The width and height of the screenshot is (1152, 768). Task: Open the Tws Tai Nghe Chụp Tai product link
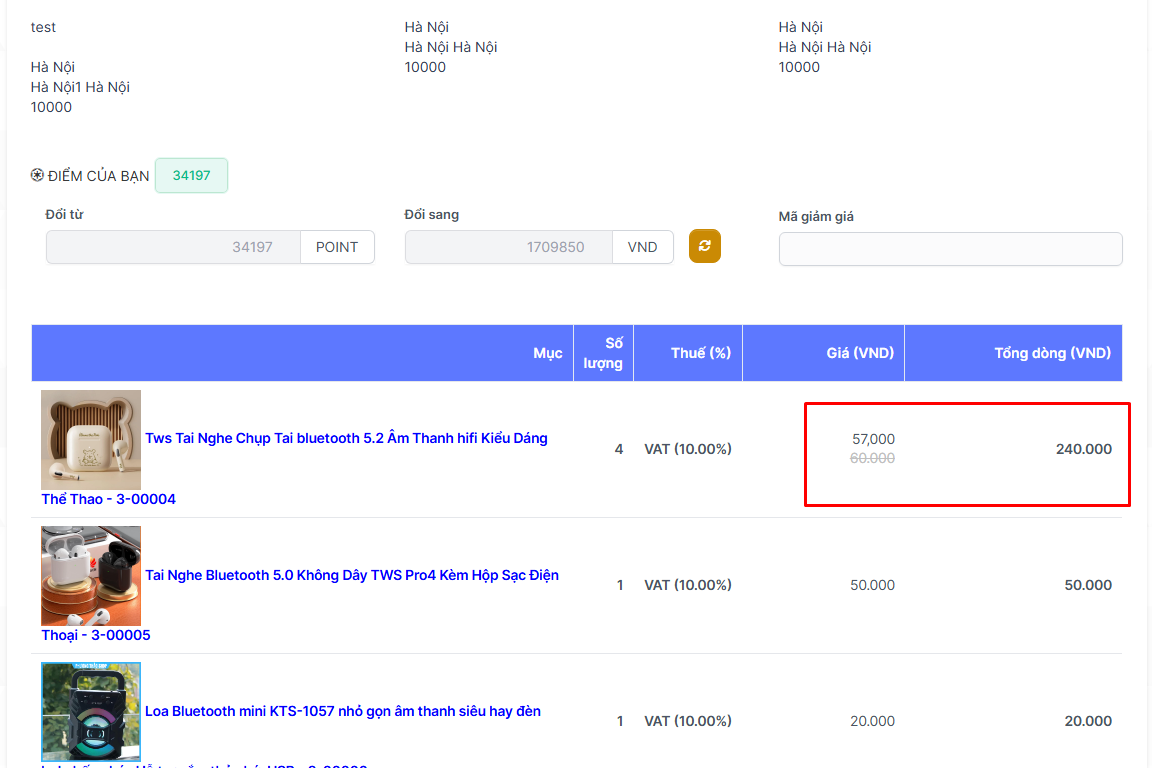(x=346, y=438)
